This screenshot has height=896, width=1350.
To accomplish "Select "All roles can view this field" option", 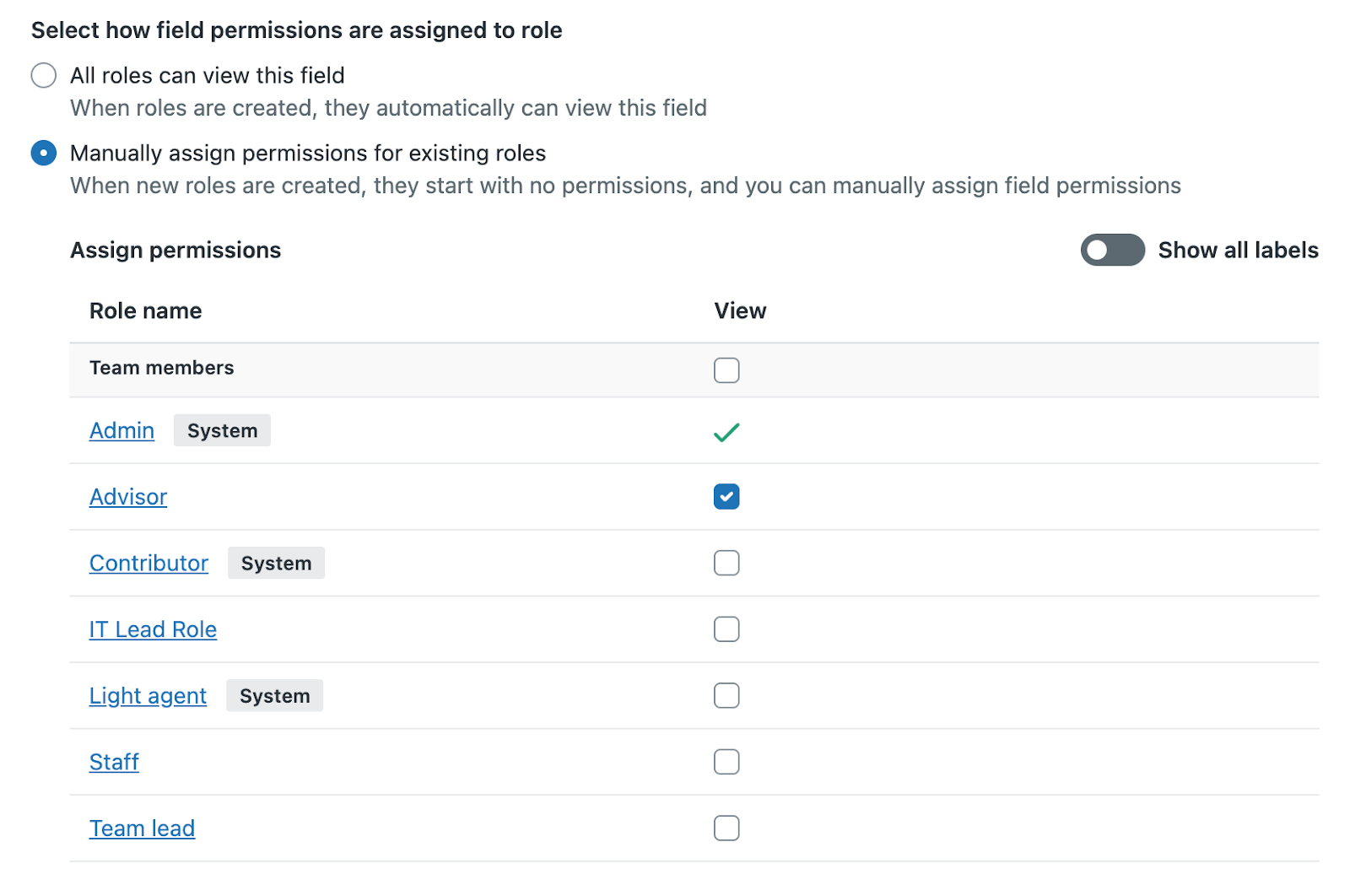I will 43,75.
